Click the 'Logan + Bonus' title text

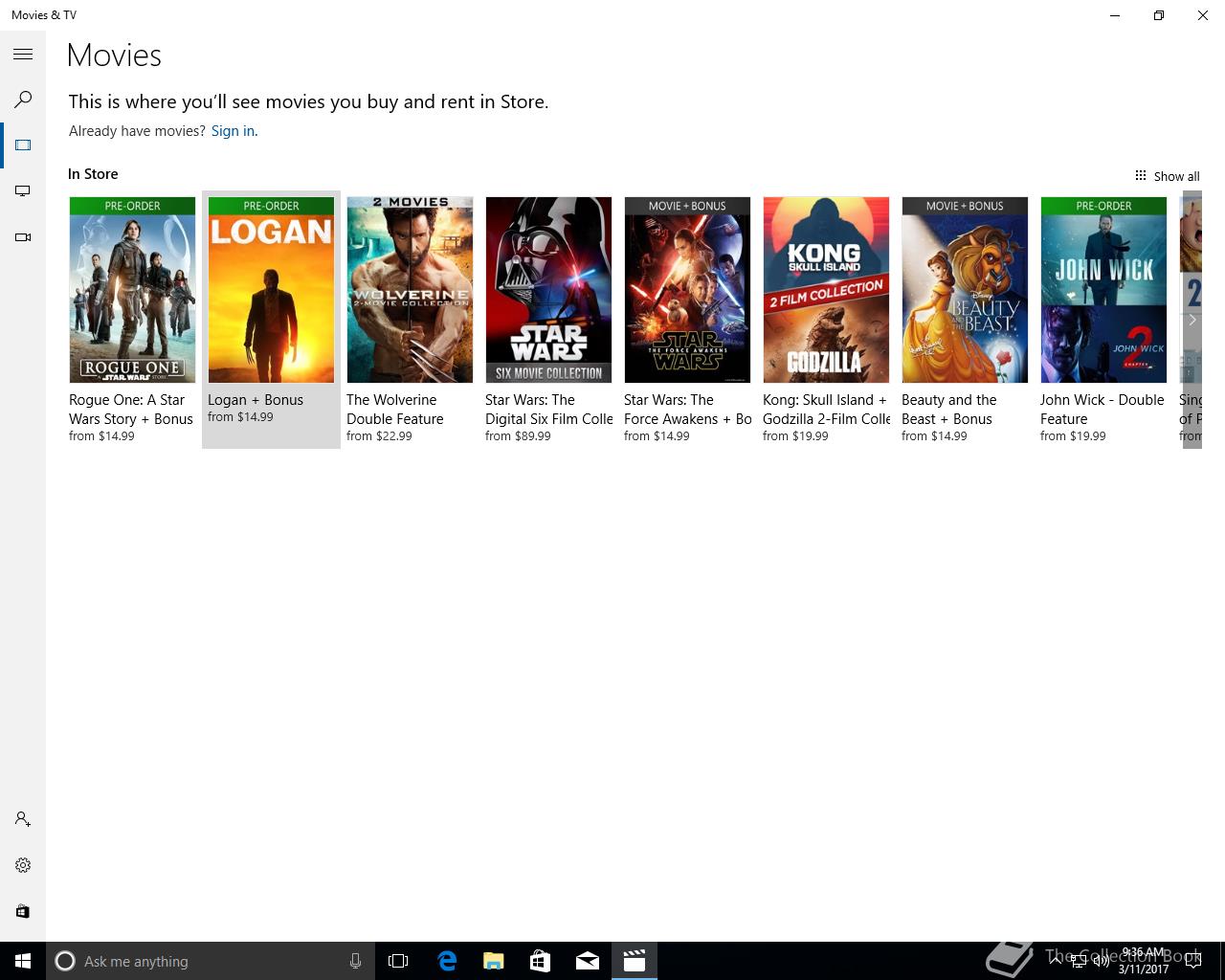click(256, 400)
